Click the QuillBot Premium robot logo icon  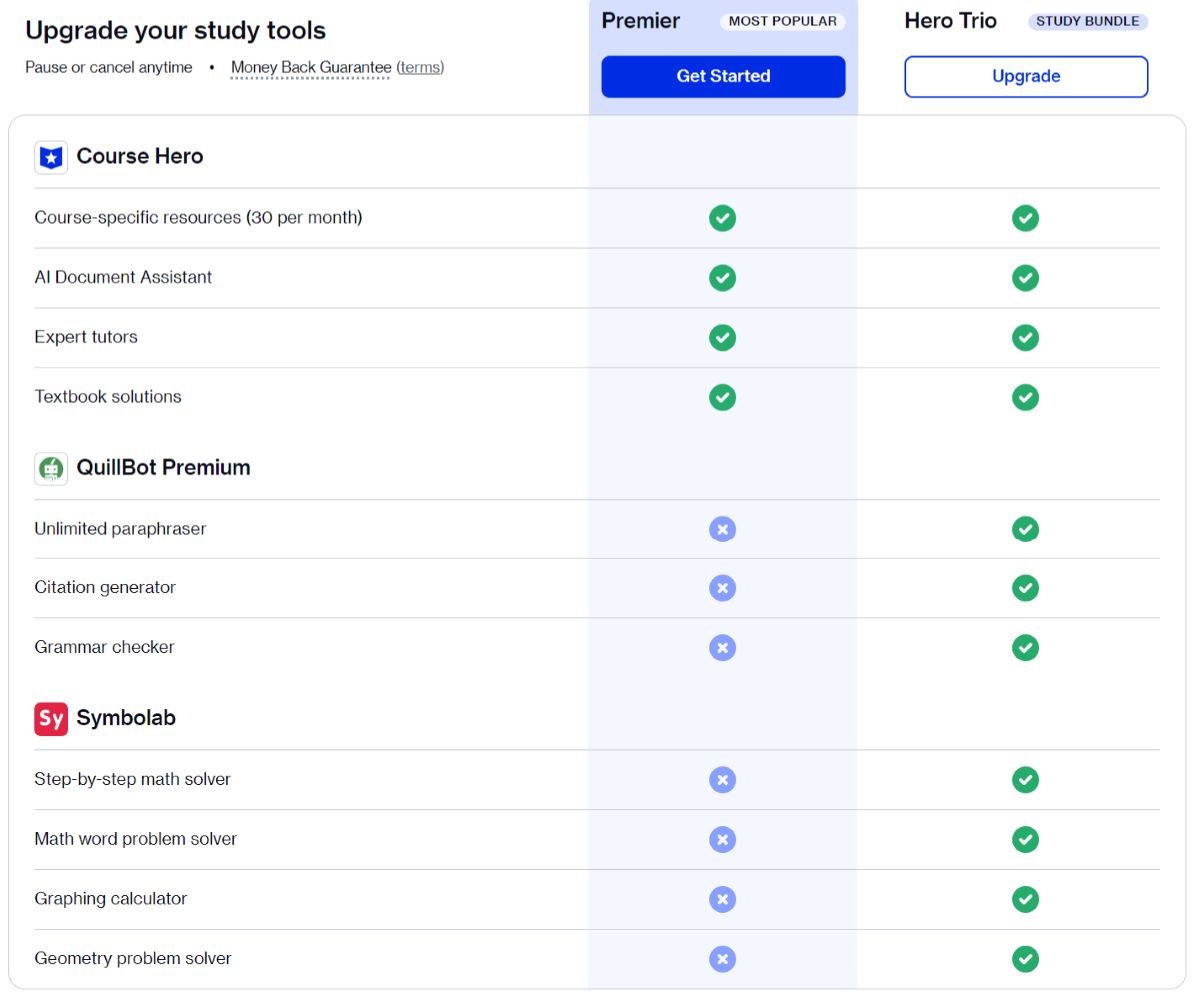51,468
